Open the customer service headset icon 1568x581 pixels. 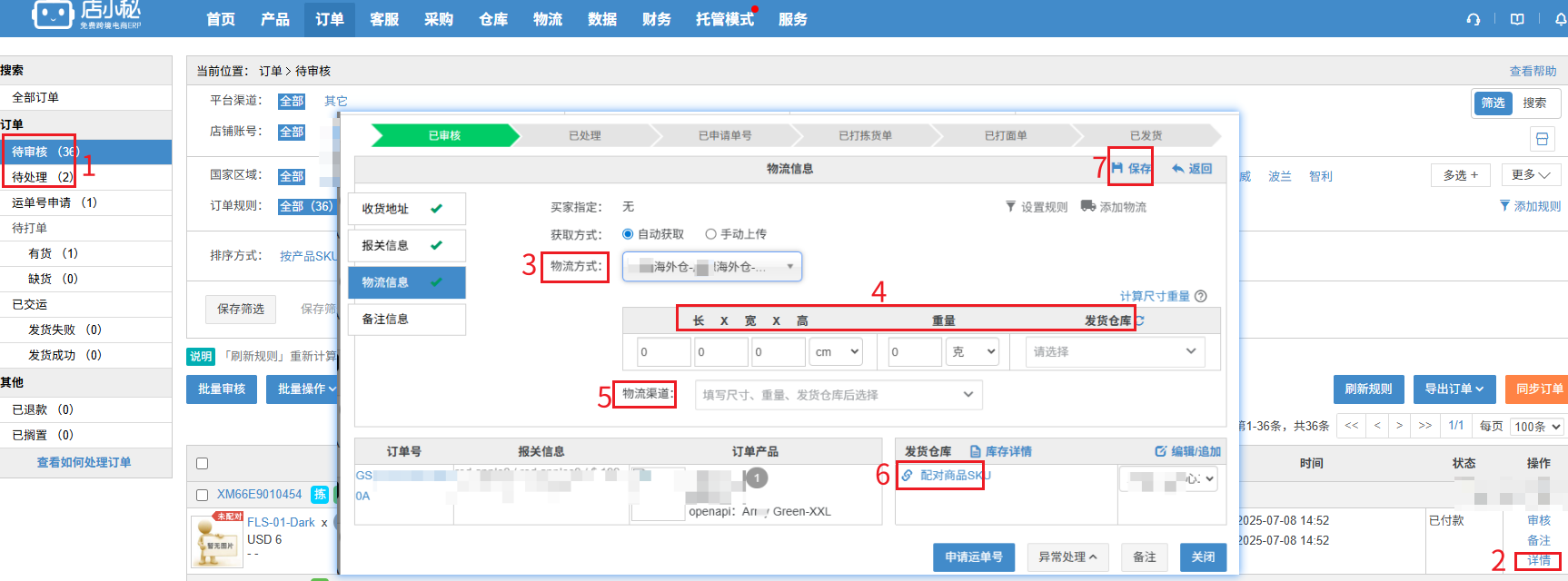tap(1473, 19)
